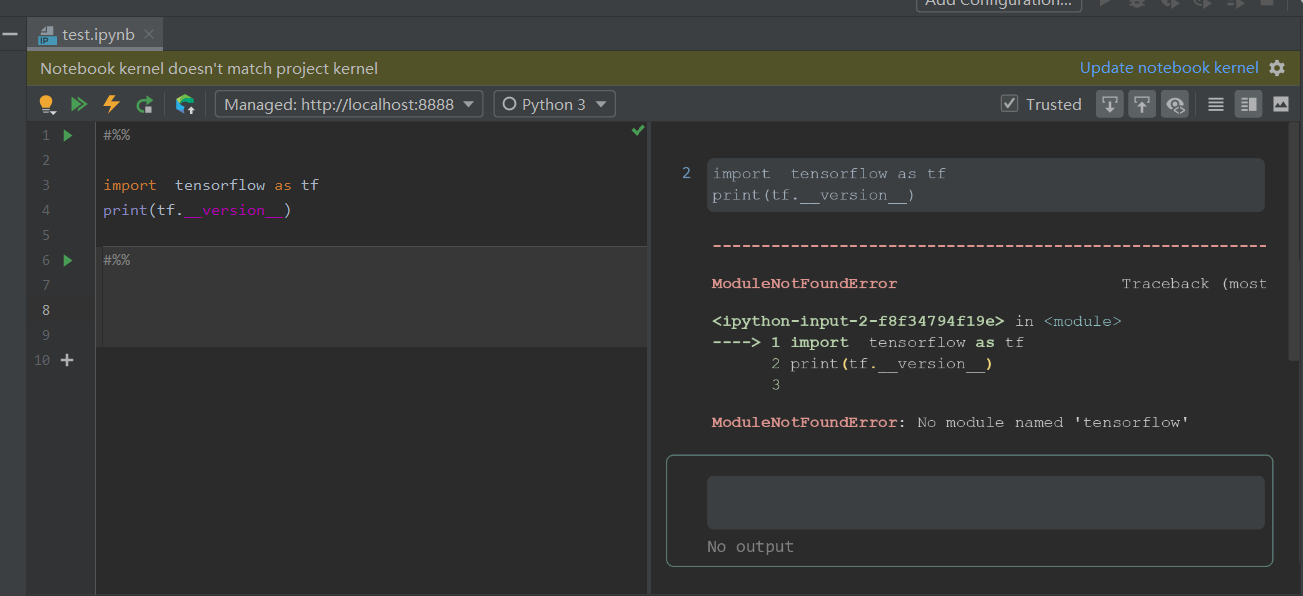Image resolution: width=1303 pixels, height=596 pixels.
Task: Toggle the eye-code source visibility button
Action: click(1175, 104)
